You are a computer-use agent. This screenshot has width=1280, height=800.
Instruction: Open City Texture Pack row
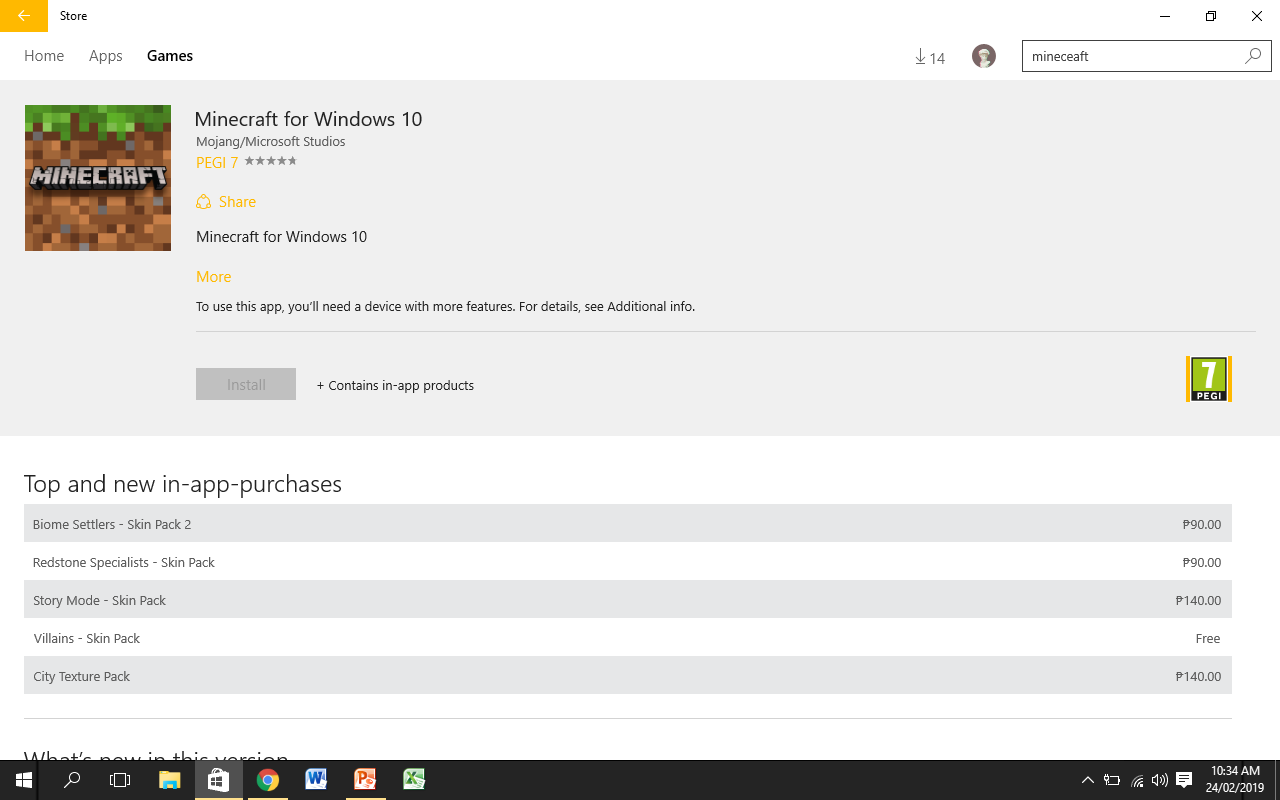tap(628, 676)
